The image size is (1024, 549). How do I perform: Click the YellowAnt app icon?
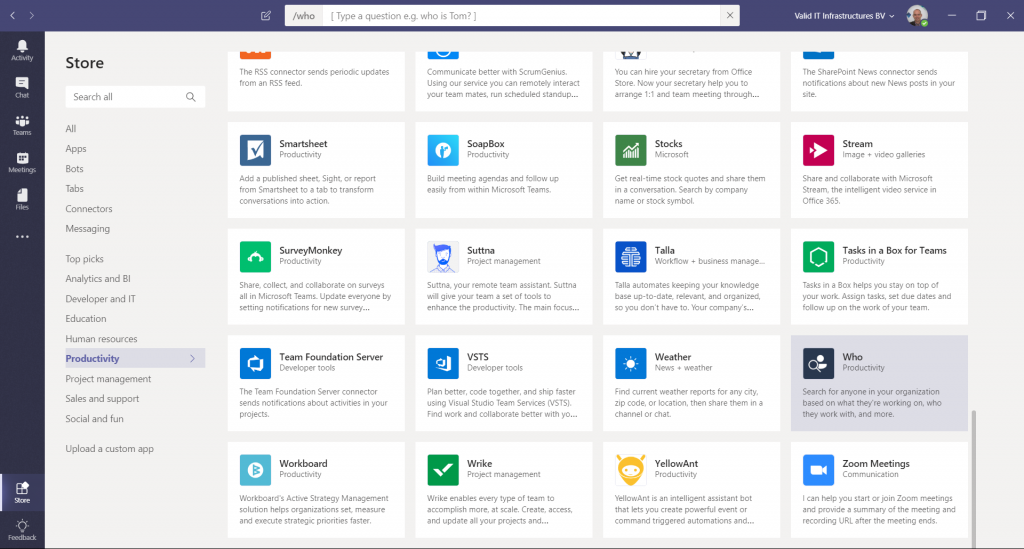click(630, 470)
